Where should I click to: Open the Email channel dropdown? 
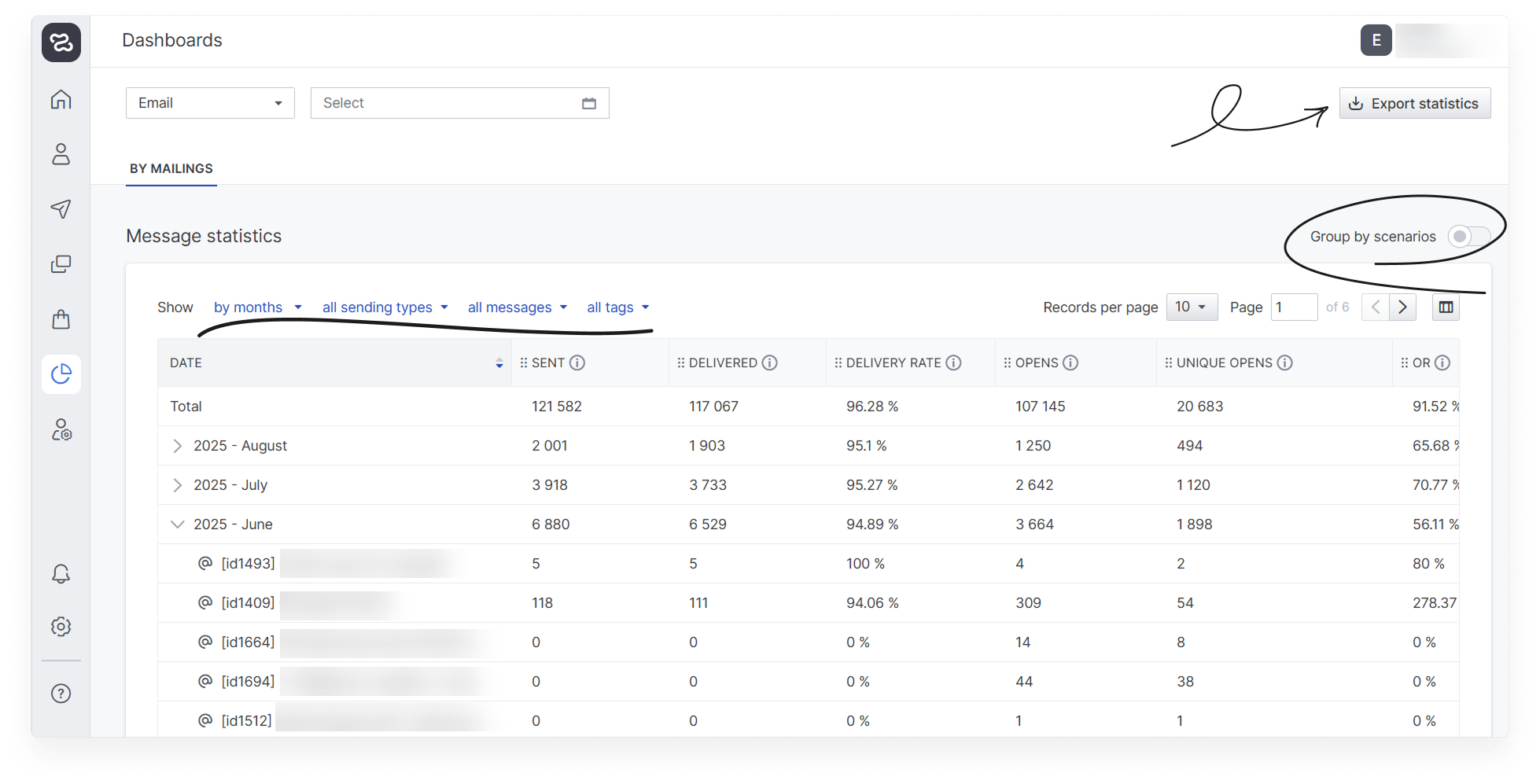[x=210, y=103]
